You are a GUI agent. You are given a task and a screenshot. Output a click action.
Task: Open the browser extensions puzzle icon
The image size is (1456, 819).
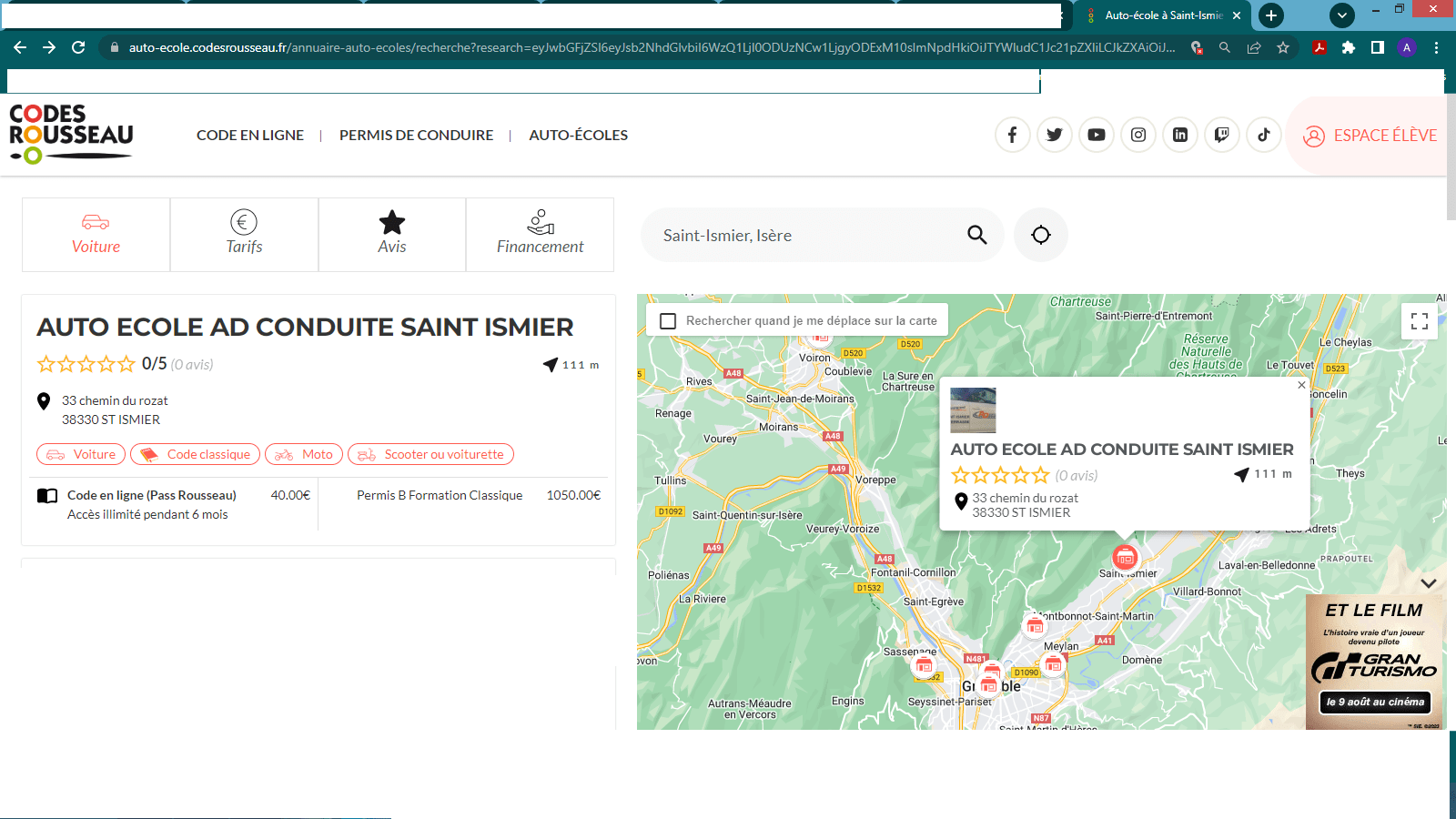tap(1349, 47)
